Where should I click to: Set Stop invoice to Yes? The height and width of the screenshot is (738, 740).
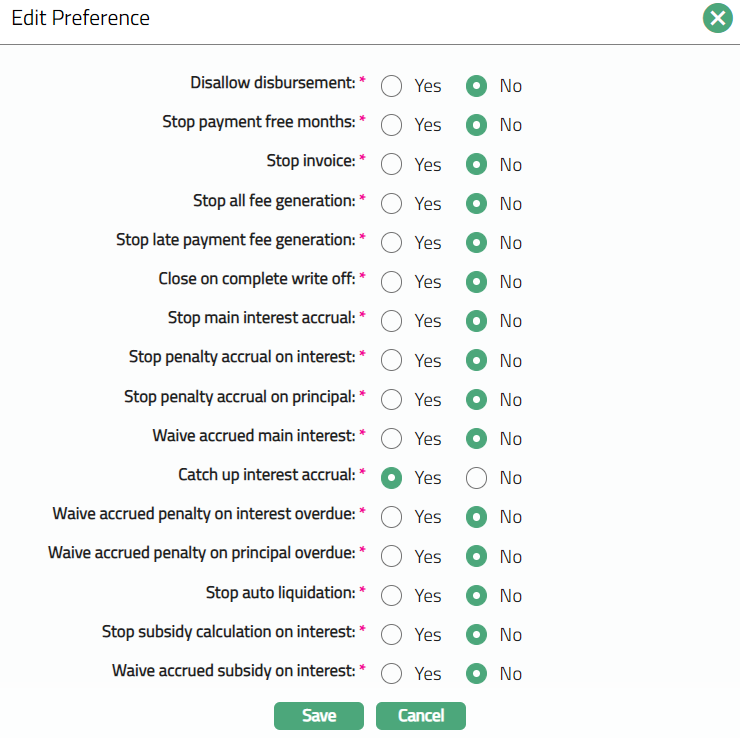coord(392,164)
